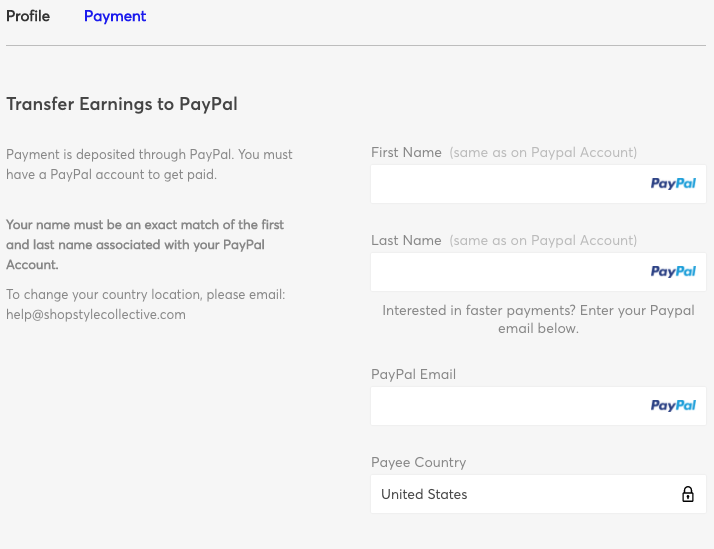The height and width of the screenshot is (549, 714).
Task: Click the PayPal logo in Last Name field
Action: (673, 271)
